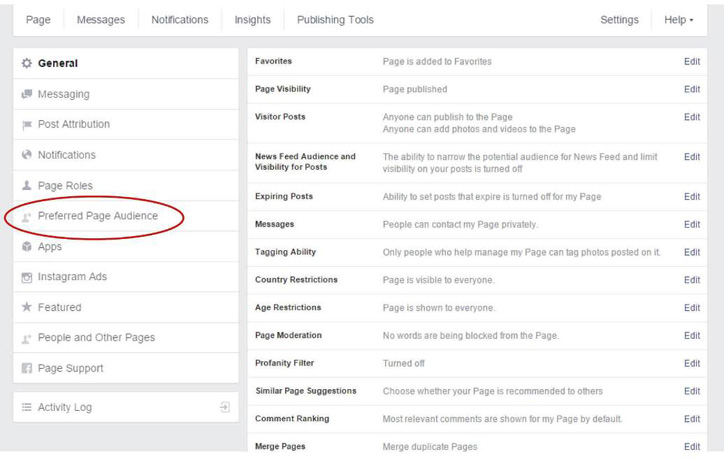Switch to the Messages tab
This screenshot has height=459, width=724.
pyautogui.click(x=101, y=20)
